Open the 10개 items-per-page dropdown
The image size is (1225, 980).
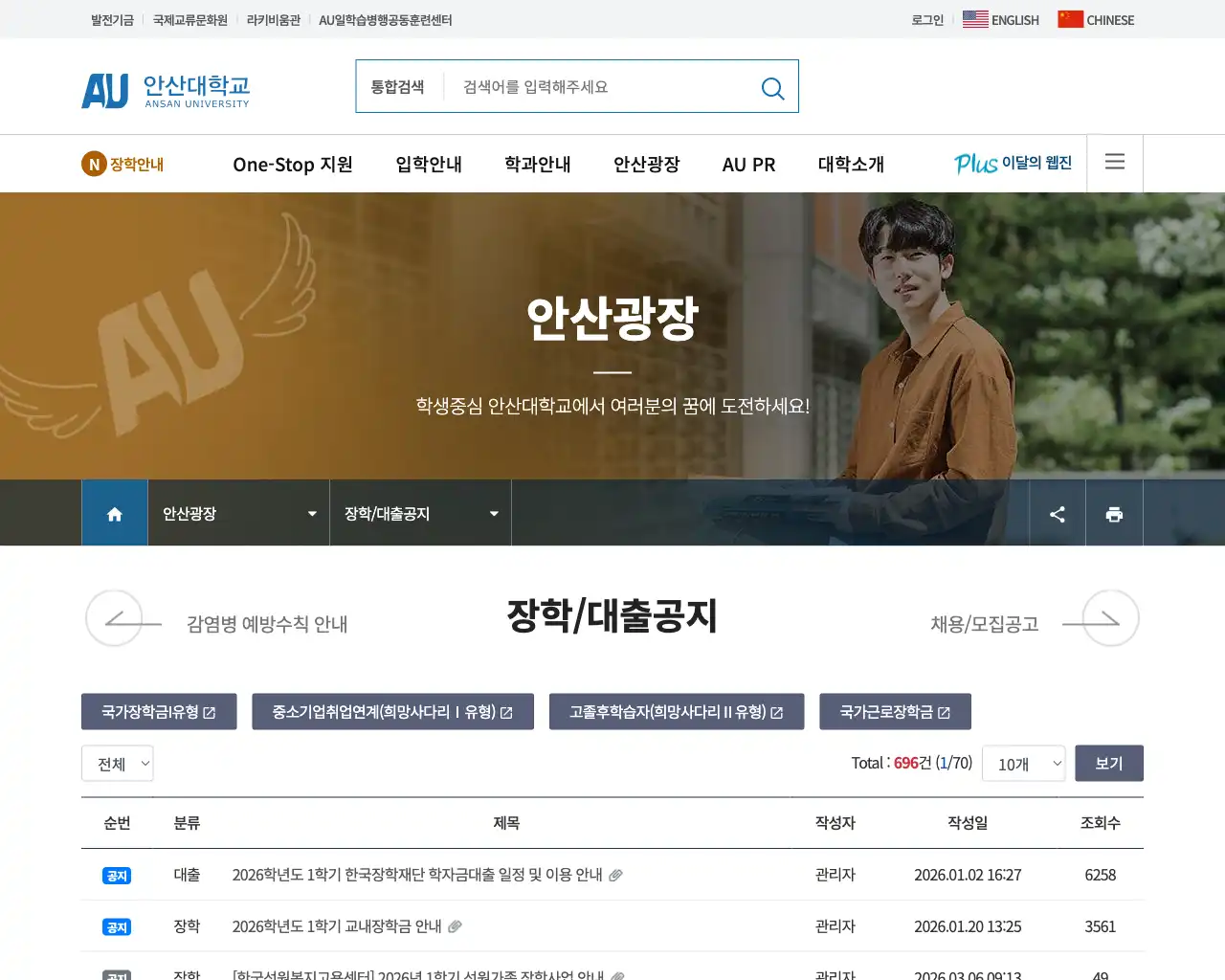click(1023, 763)
